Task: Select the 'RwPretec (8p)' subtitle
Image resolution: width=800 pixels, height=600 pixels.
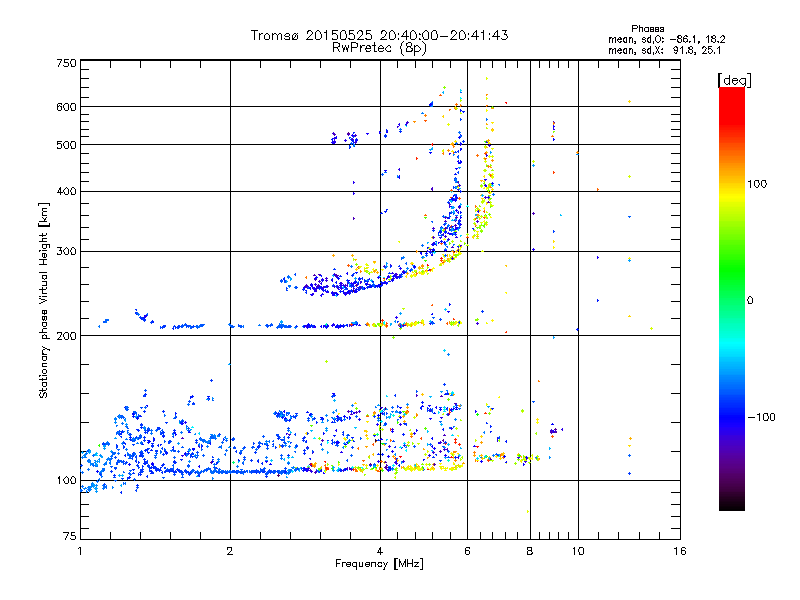Action: pyautogui.click(x=379, y=48)
